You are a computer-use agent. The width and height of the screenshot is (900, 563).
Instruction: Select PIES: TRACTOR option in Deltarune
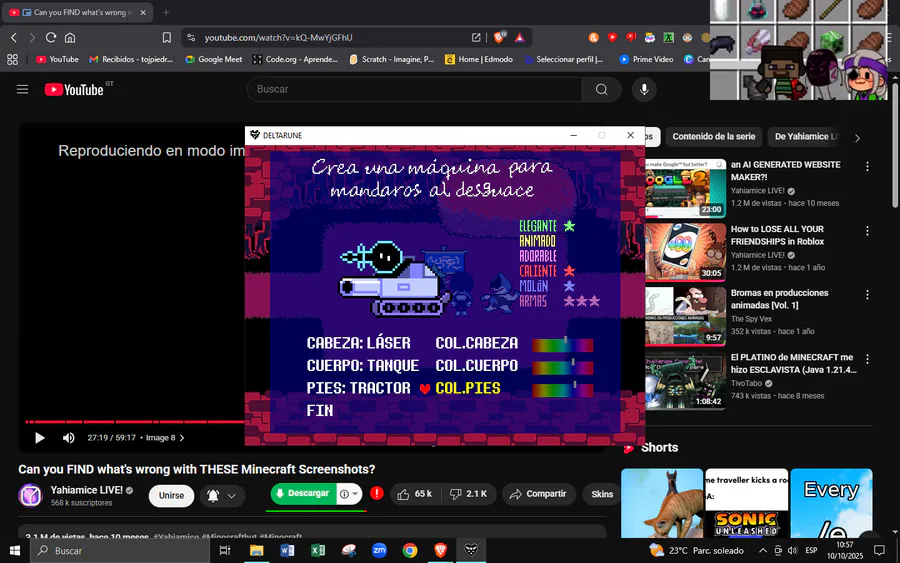click(358, 389)
